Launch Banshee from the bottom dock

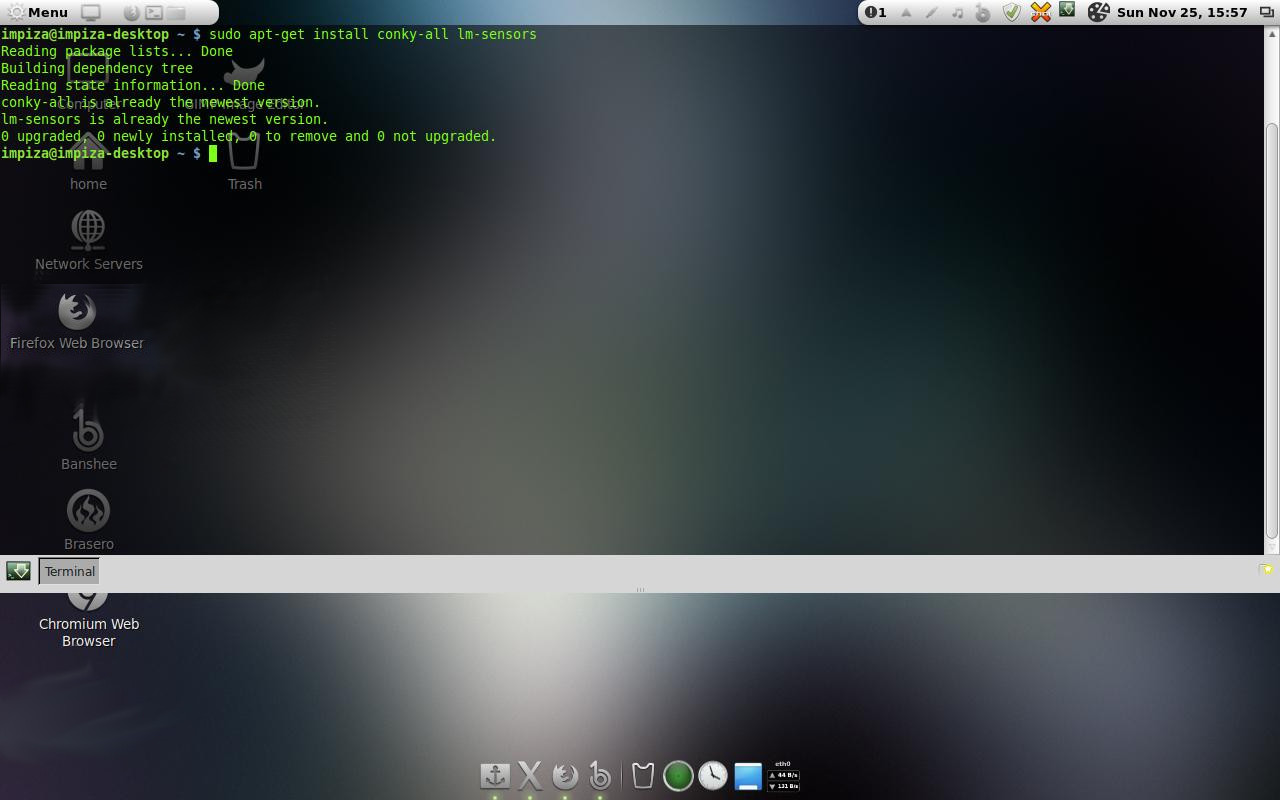tap(600, 775)
